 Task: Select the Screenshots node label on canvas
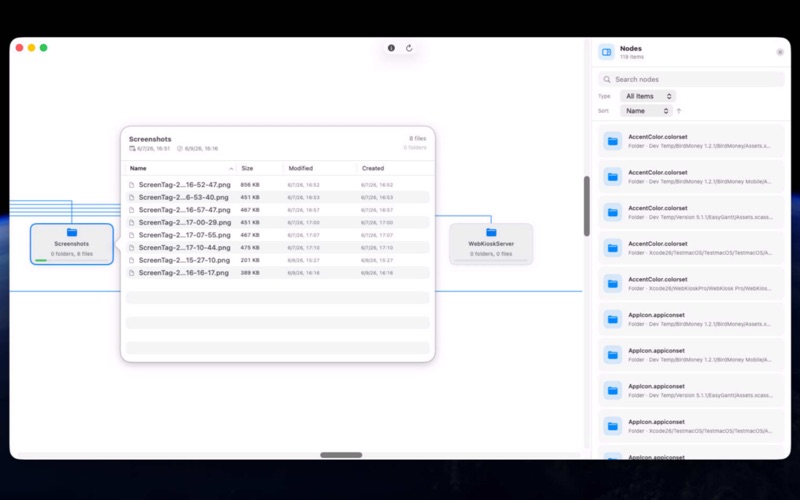(71, 244)
